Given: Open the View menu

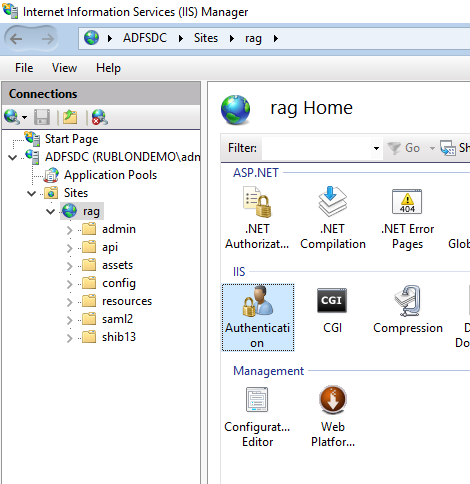Looking at the screenshot, I should click(64, 68).
